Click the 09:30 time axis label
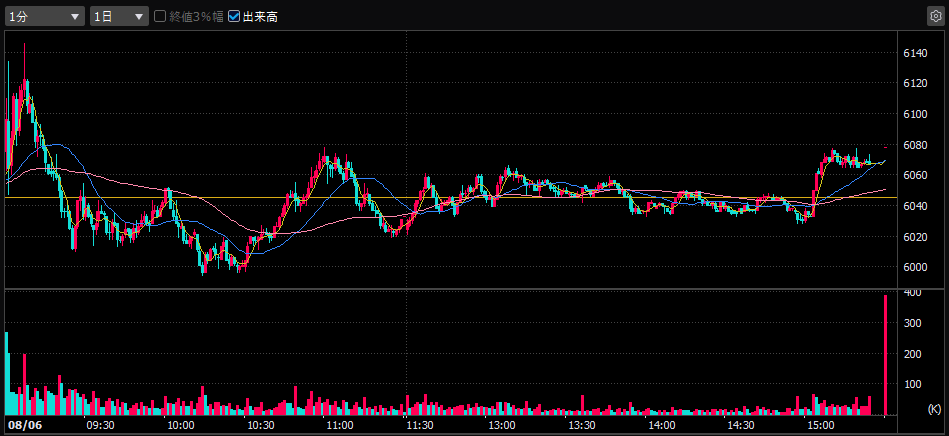 coord(100,424)
